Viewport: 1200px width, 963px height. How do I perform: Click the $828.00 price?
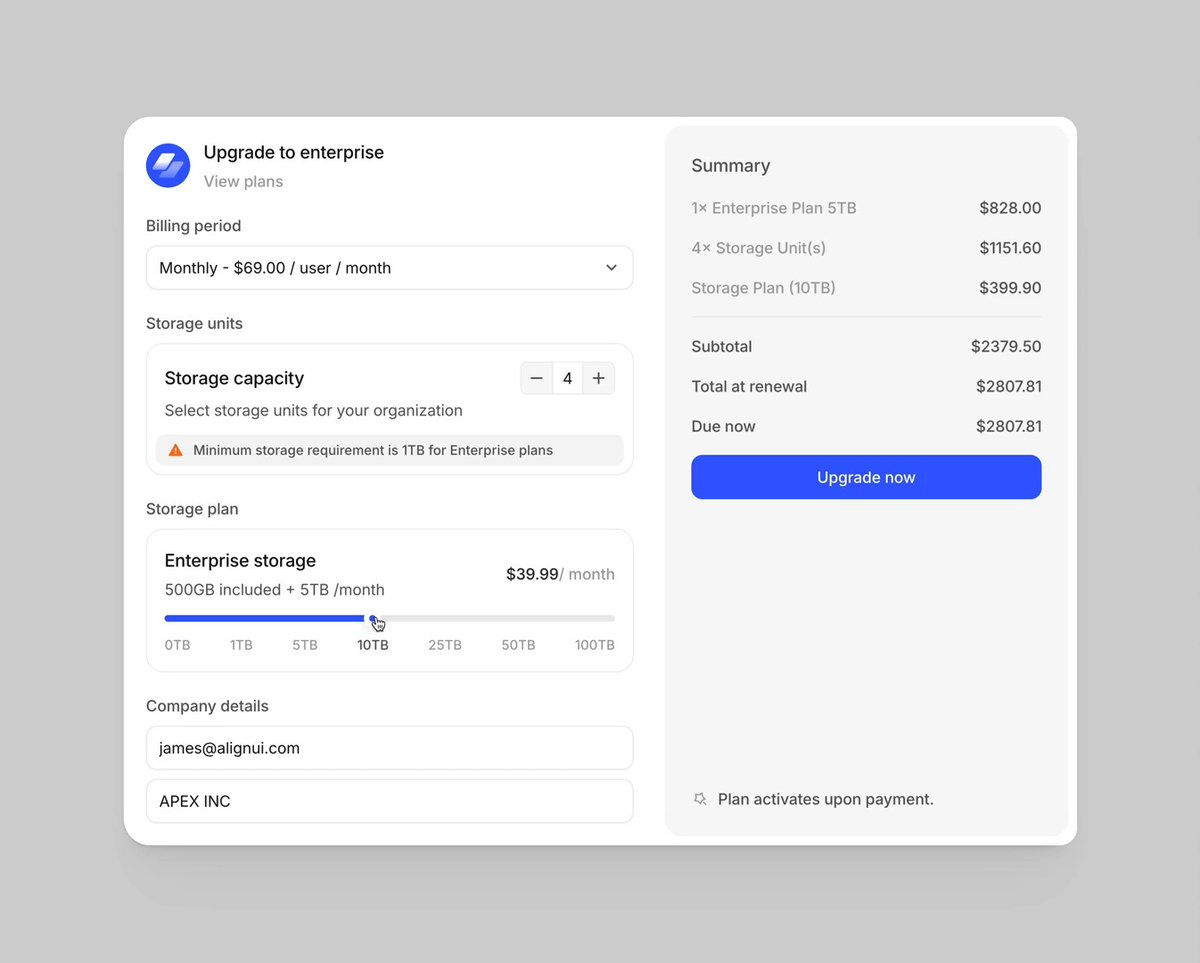pyautogui.click(x=1010, y=208)
